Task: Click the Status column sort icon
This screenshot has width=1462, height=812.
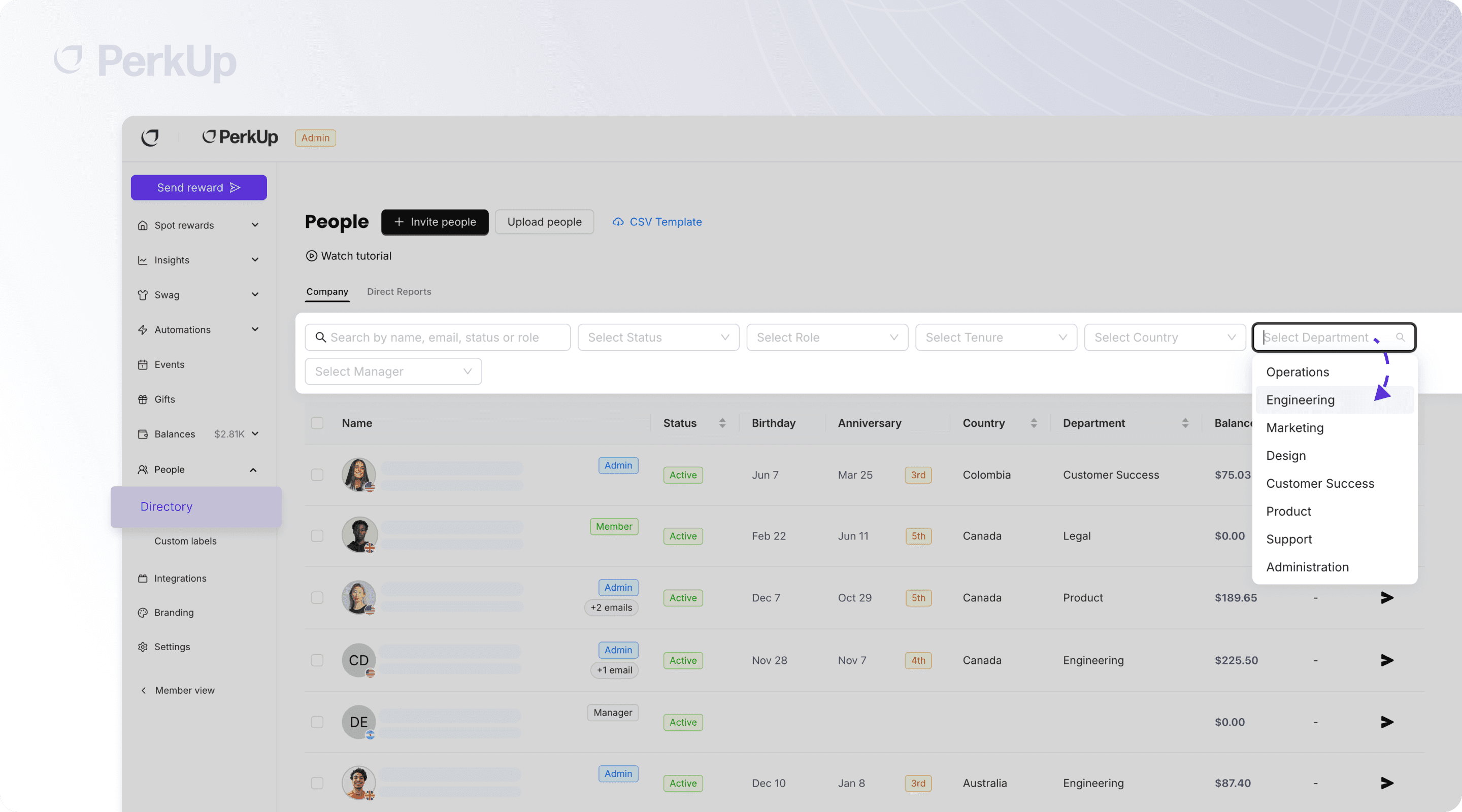Action: (x=722, y=423)
